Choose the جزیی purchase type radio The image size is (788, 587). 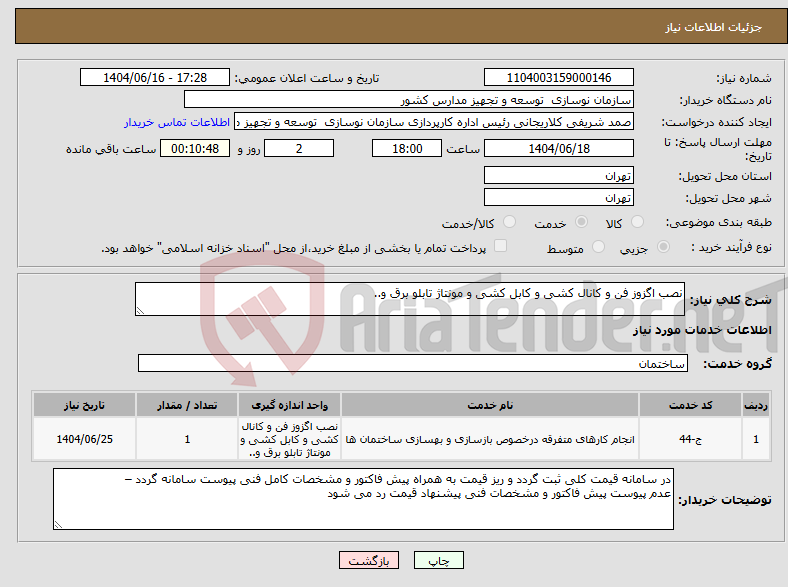[663, 247]
